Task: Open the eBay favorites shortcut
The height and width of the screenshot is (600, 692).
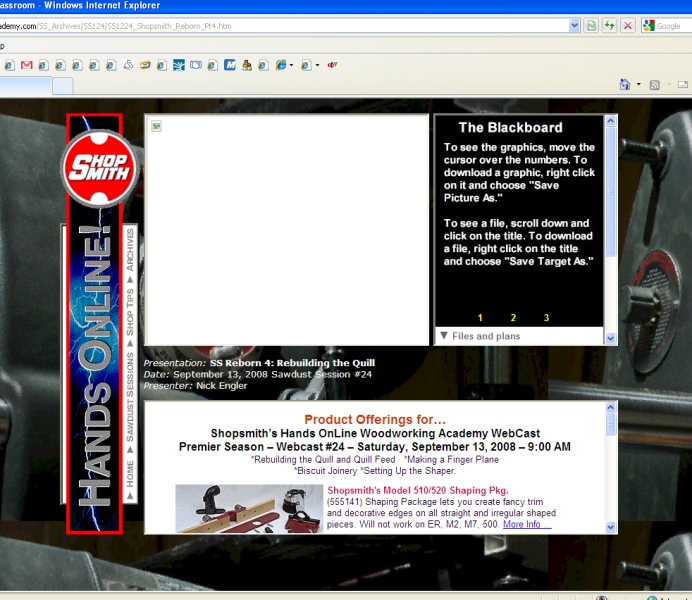Action: pos(332,65)
